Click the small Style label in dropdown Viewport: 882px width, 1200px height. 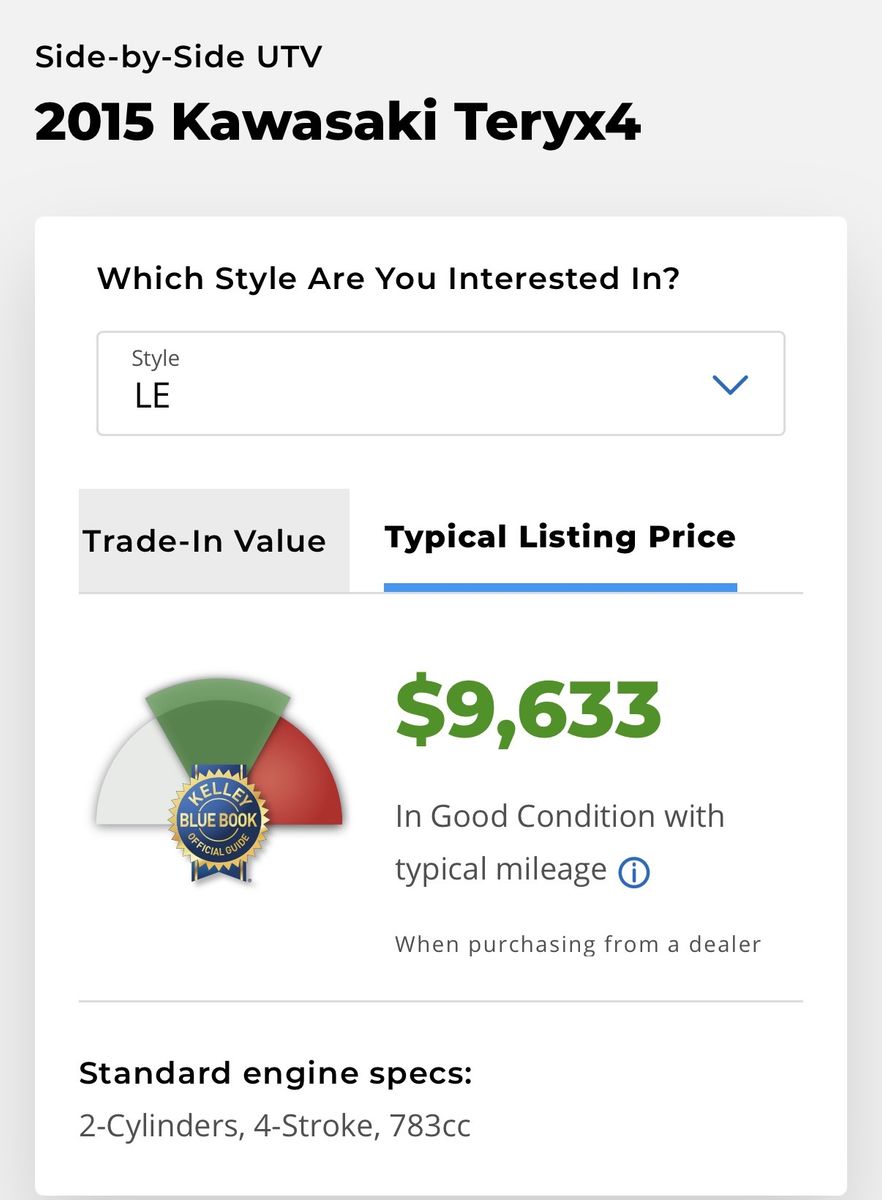(156, 358)
